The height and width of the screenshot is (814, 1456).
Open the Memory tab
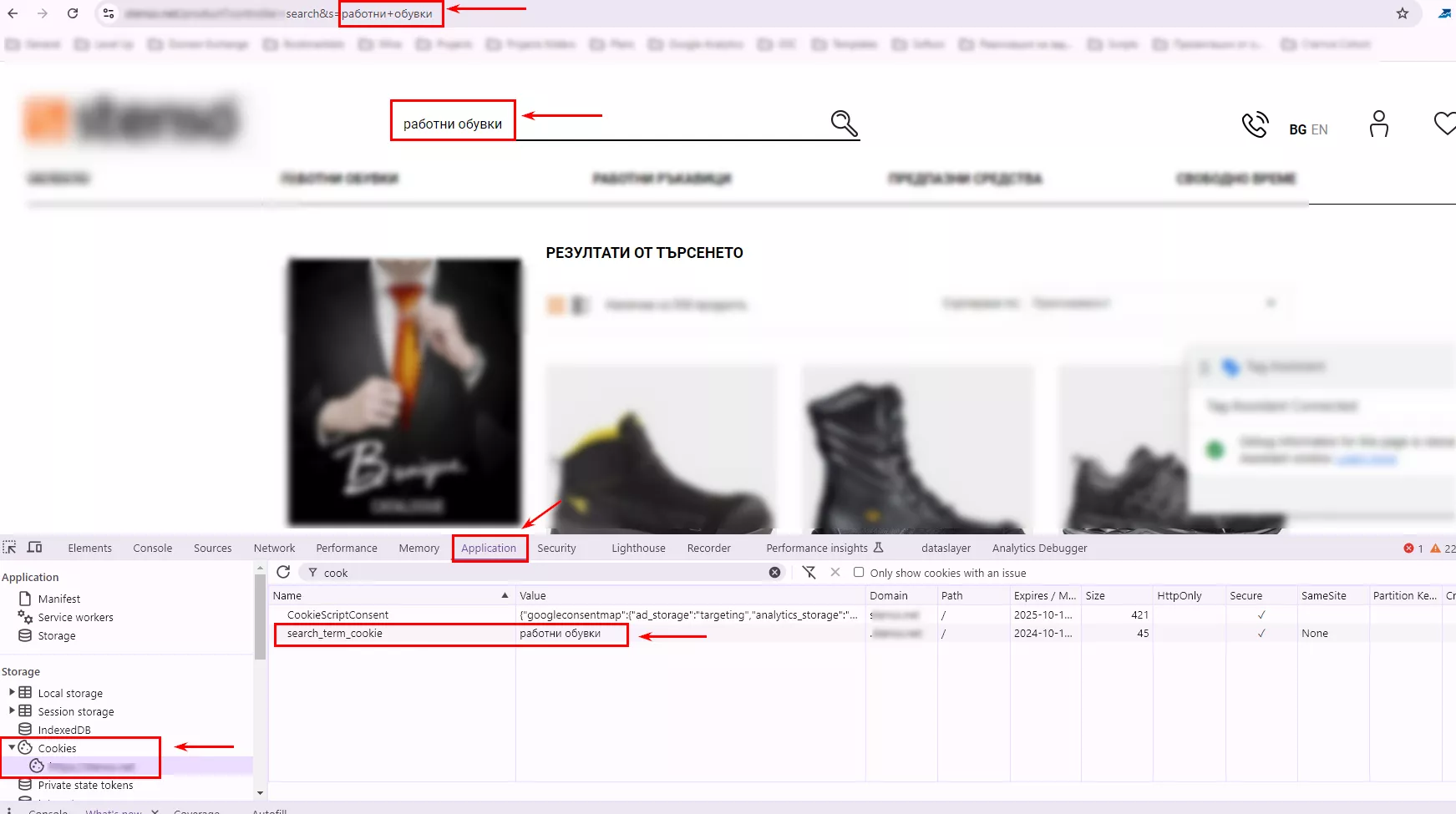pos(419,549)
